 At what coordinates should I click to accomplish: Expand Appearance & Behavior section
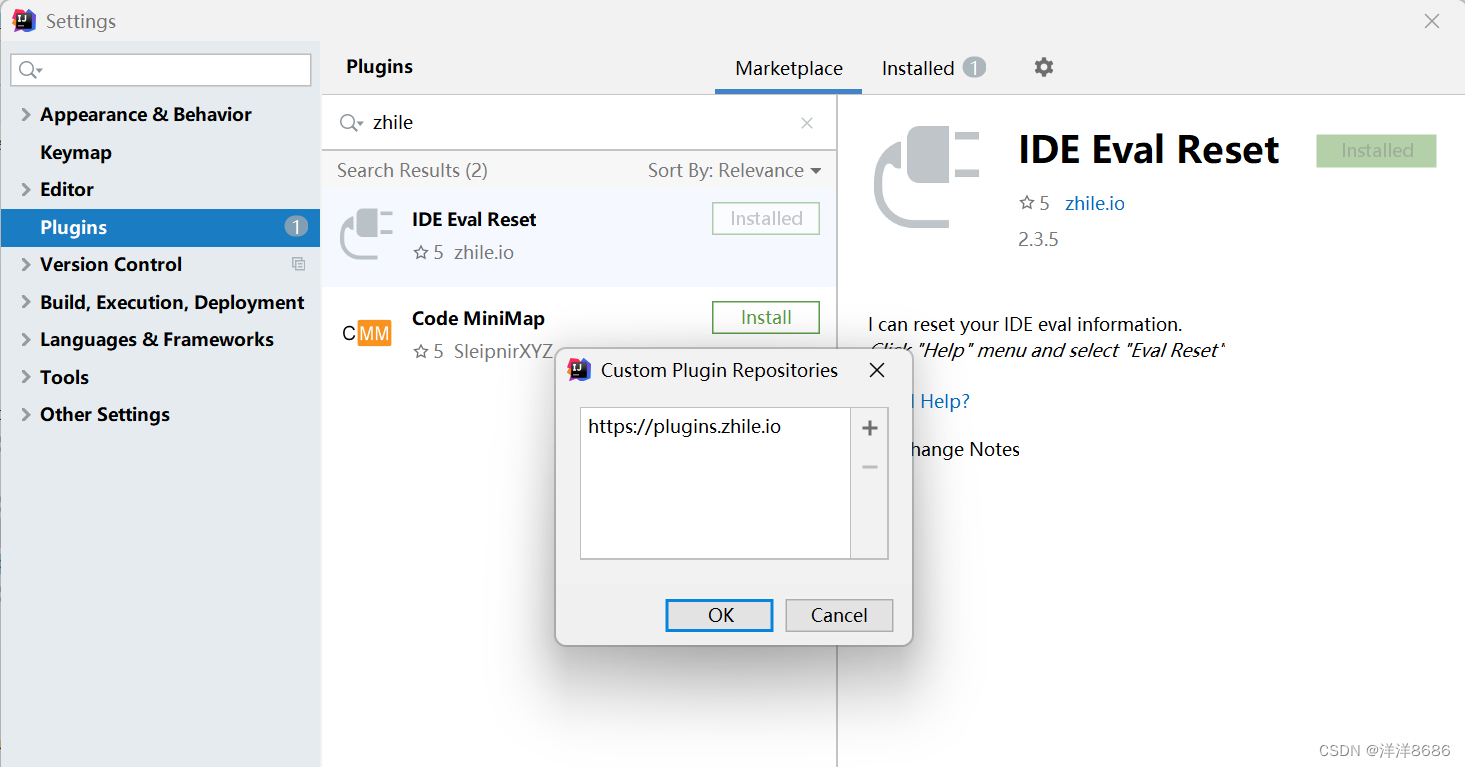coord(26,115)
